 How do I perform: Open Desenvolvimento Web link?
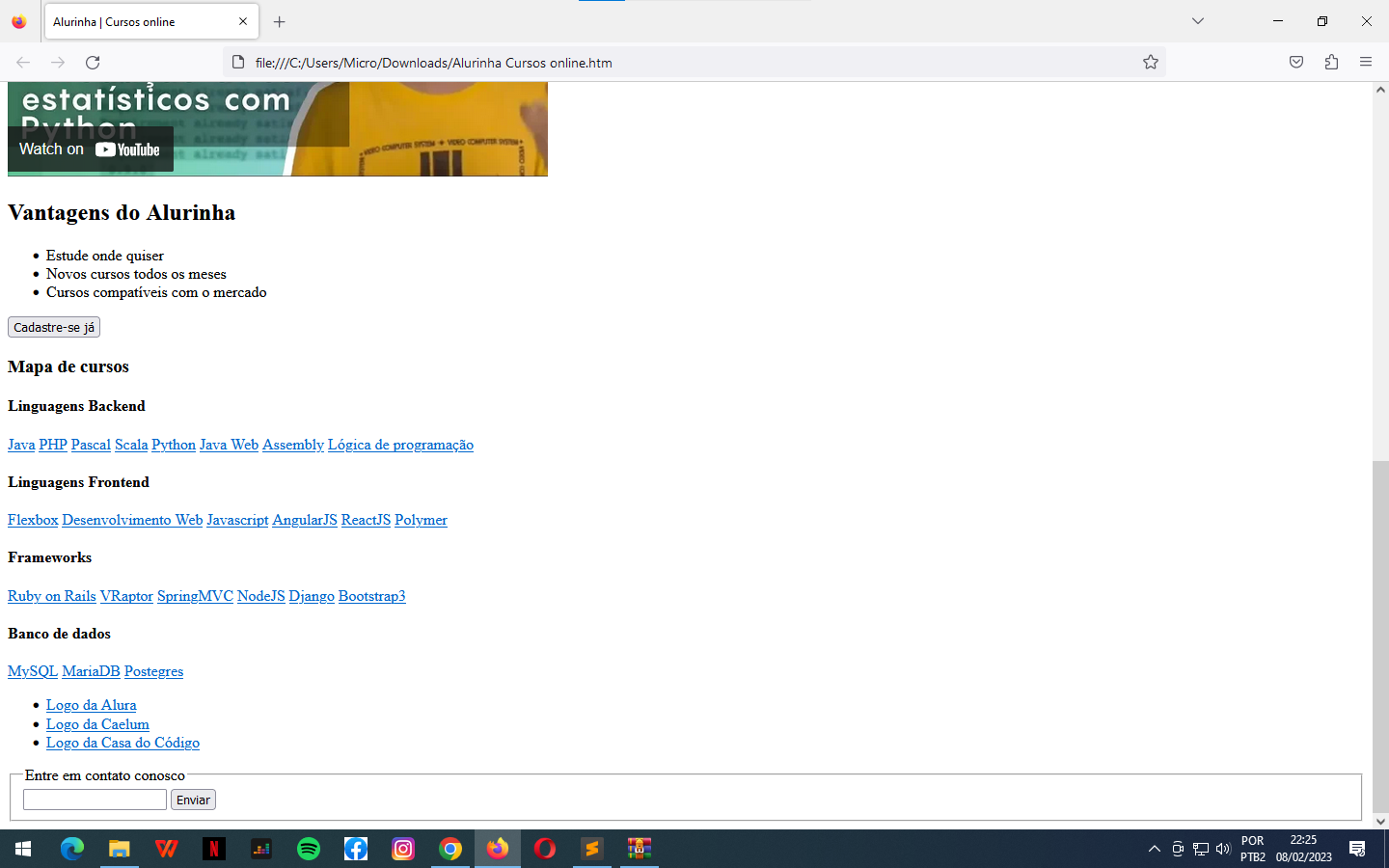point(132,520)
